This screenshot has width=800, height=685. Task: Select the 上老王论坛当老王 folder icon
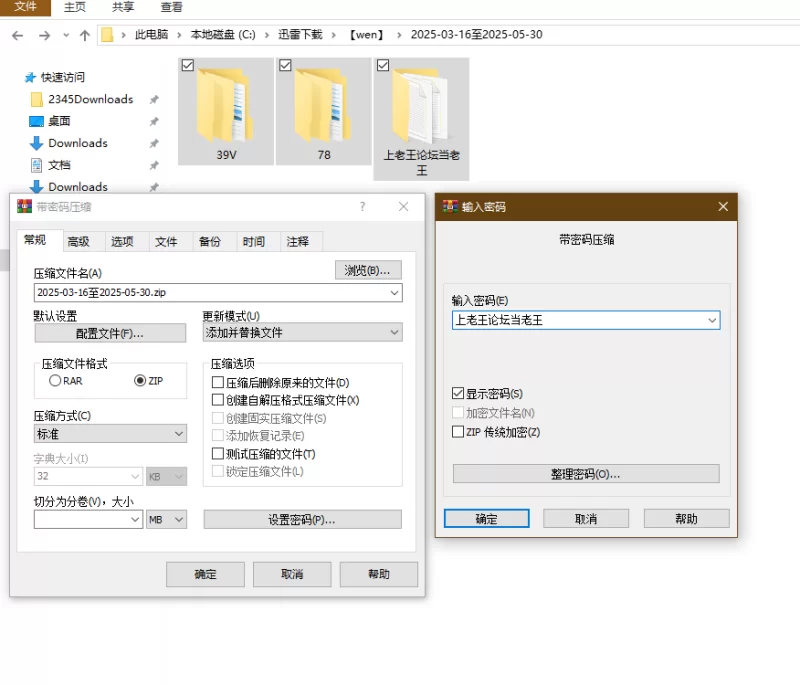click(x=421, y=108)
